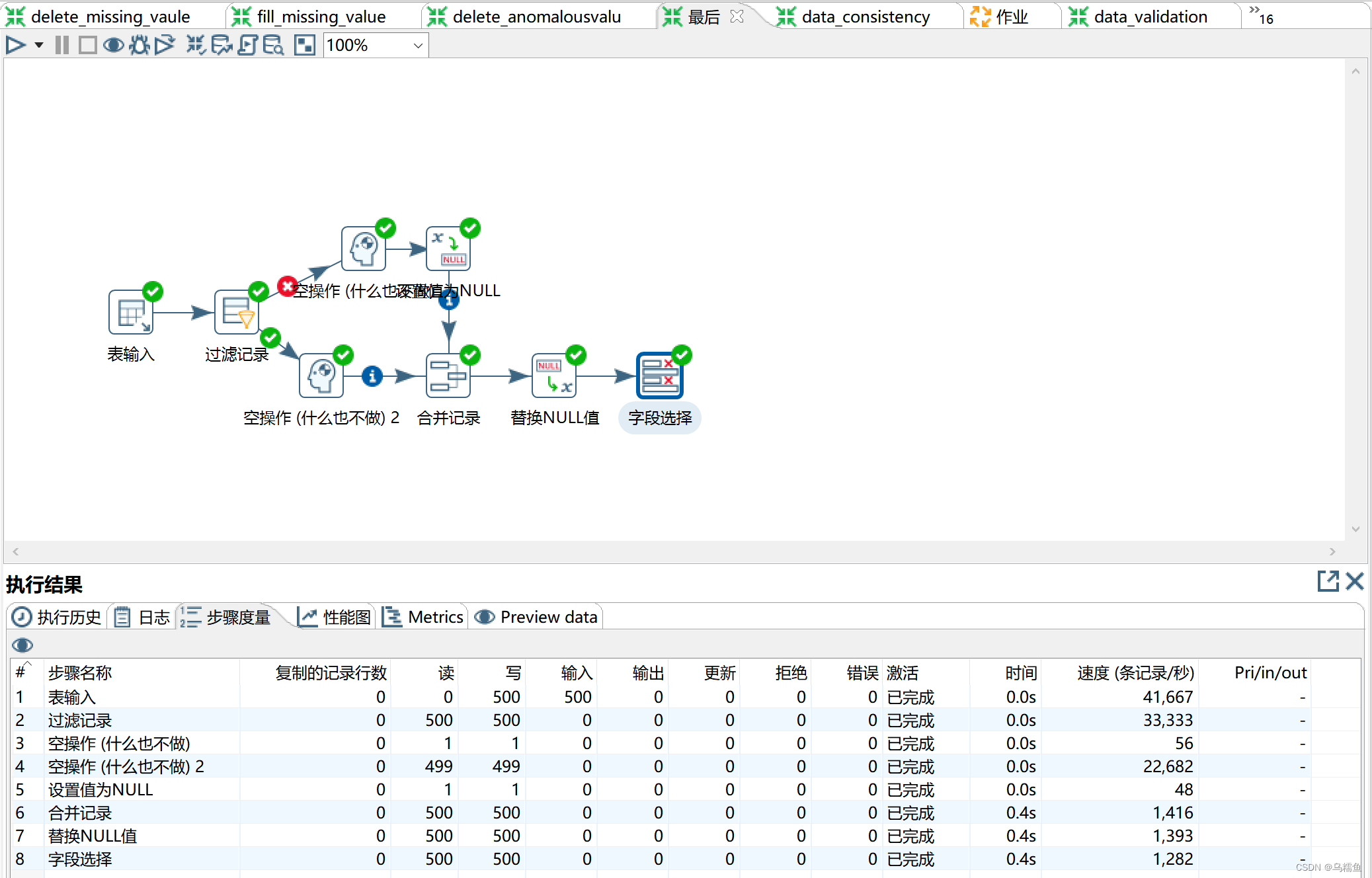Show more hidden tabs marked 16
The image size is (1372, 878).
[x=1261, y=16]
